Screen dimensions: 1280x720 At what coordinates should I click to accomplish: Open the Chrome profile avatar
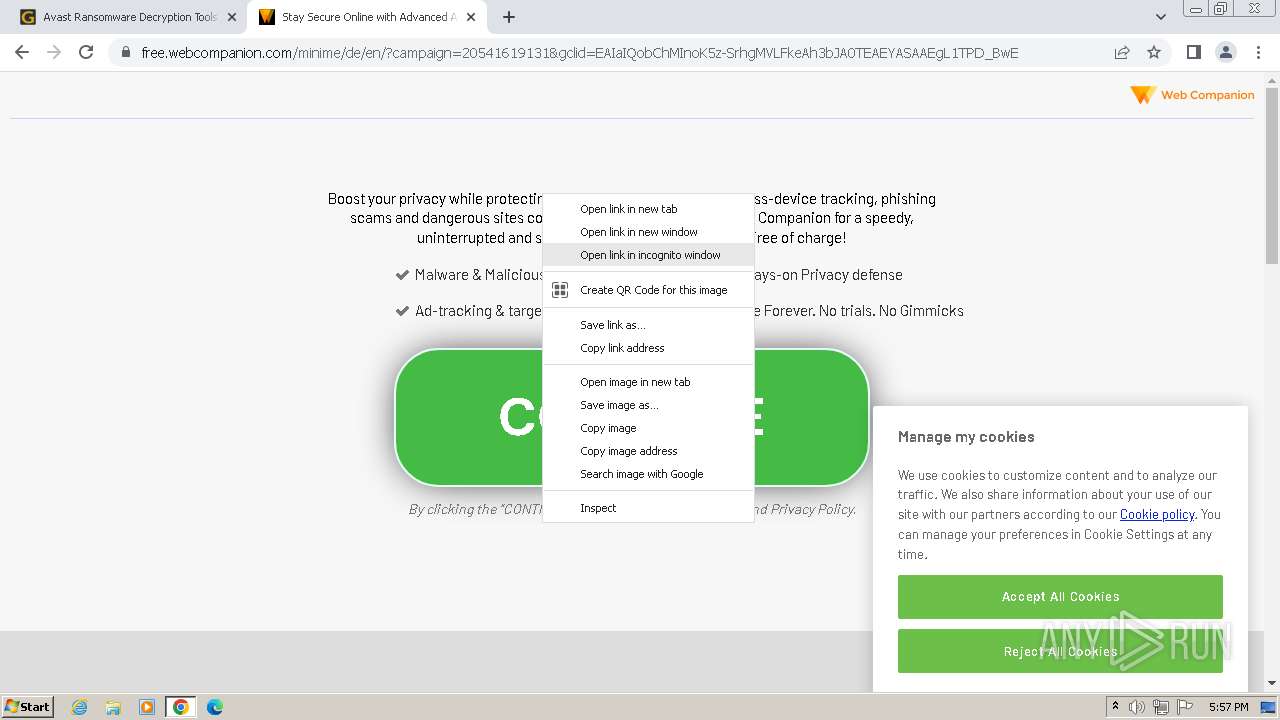point(1225,52)
